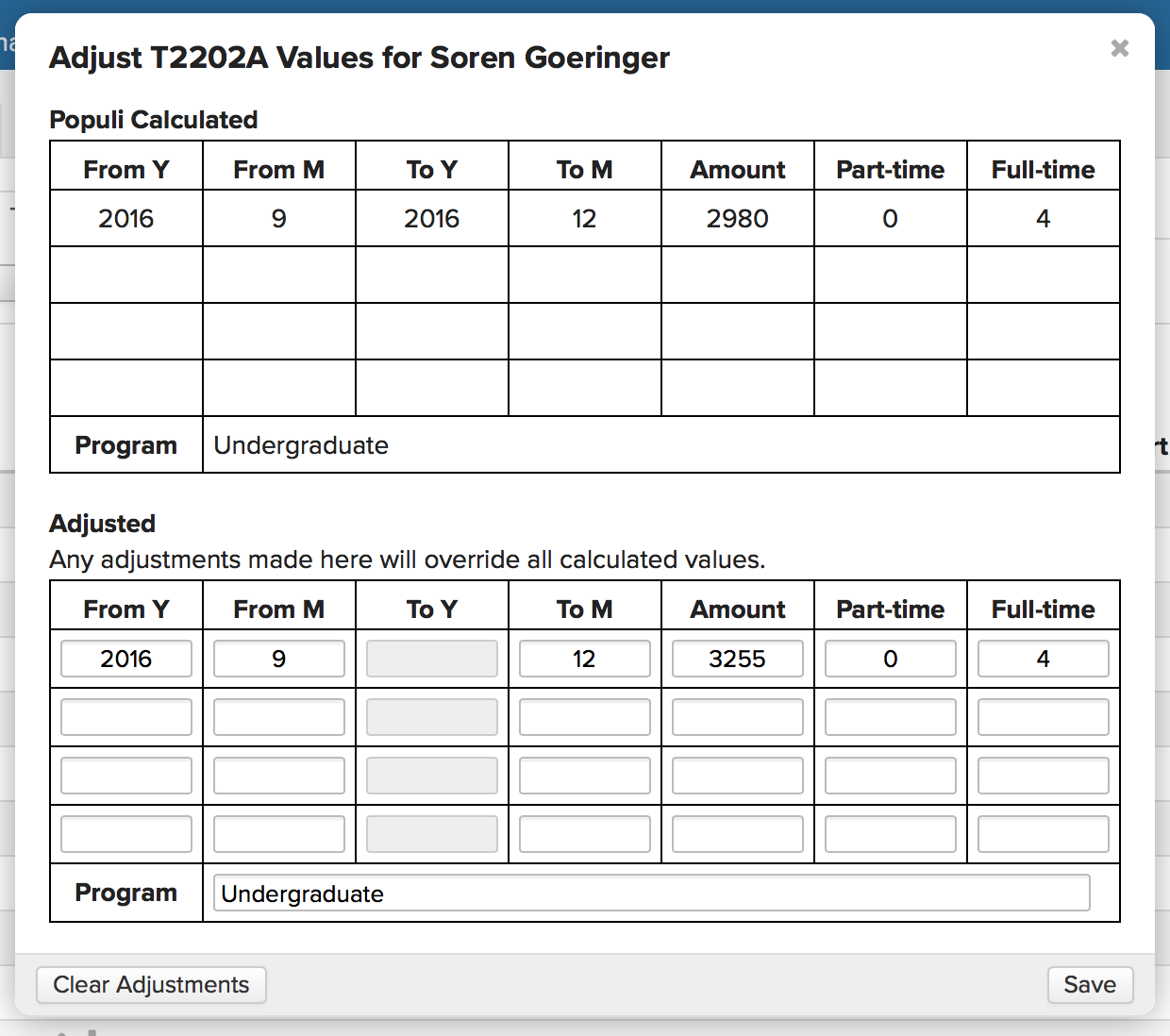Viewport: 1170px width, 1036px height.
Task: Select the Full-time value 4 in Populi Calculated
Action: 1044,219
